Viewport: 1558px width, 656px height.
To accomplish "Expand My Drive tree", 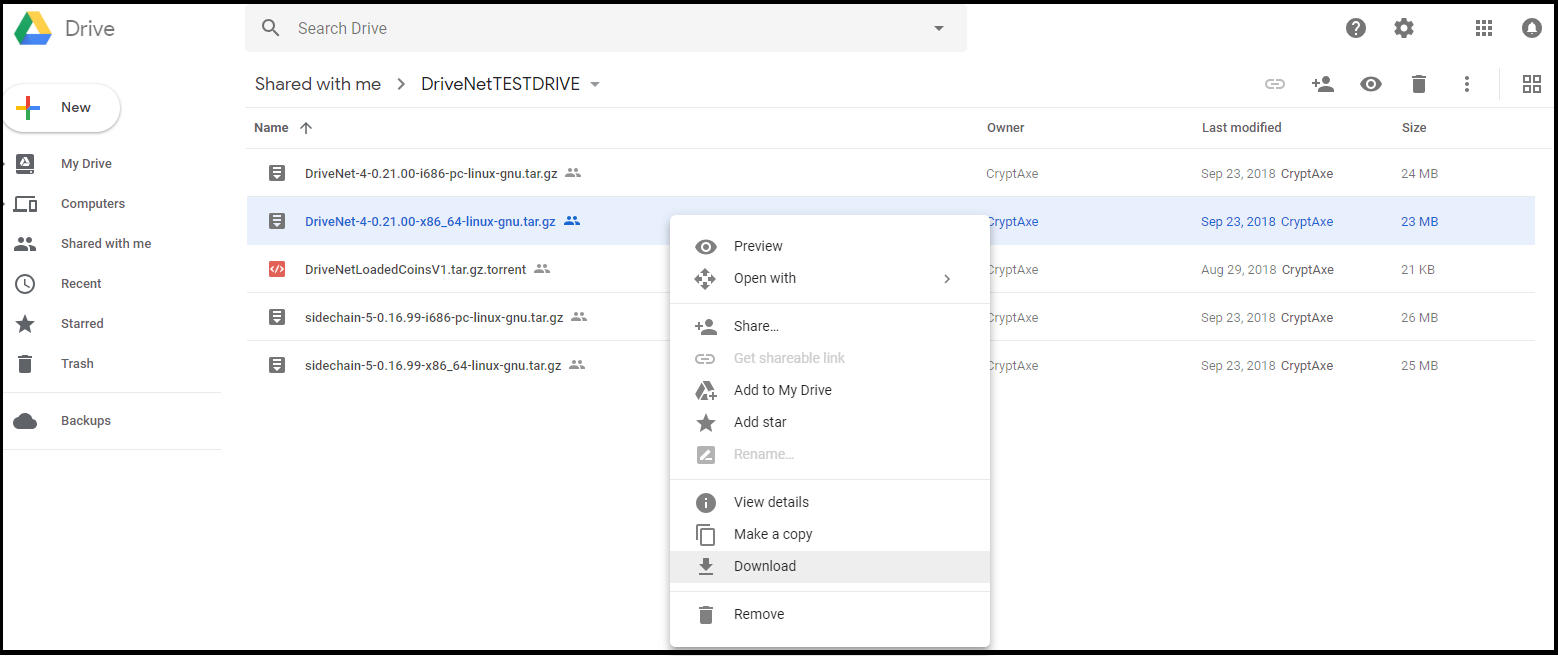I will 4,164.
